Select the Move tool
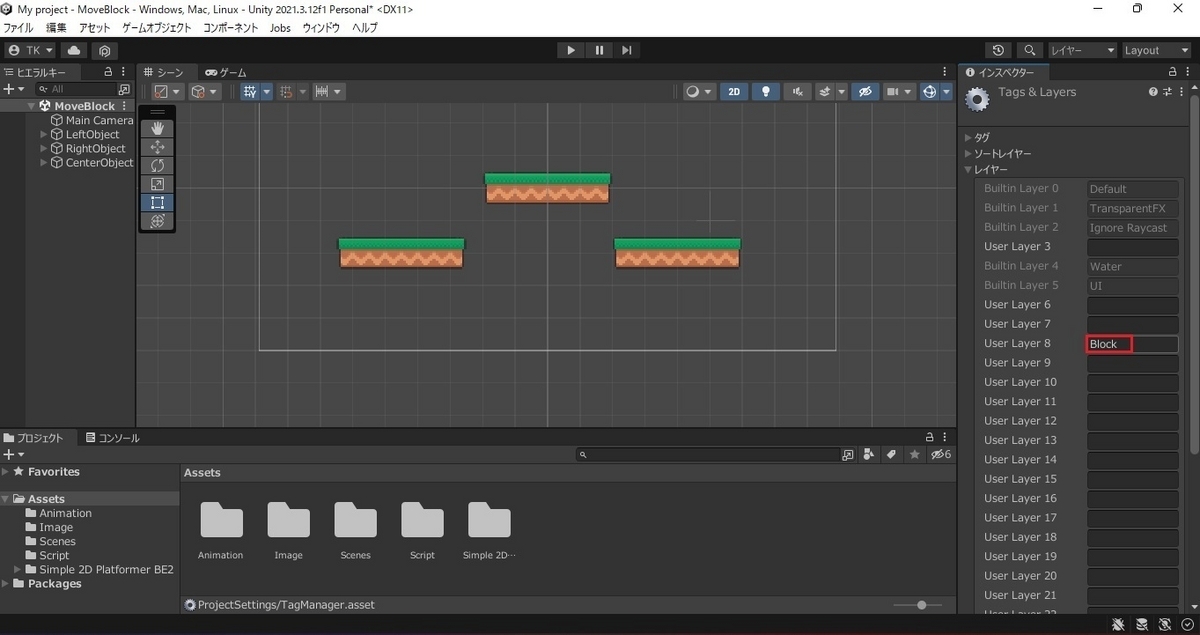This screenshot has width=1200, height=635. pyautogui.click(x=157, y=147)
